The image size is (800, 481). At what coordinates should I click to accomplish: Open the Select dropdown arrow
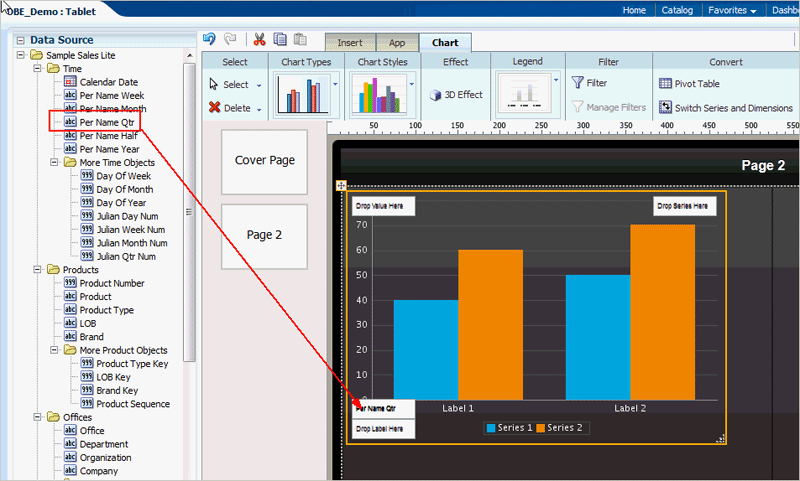(x=259, y=85)
